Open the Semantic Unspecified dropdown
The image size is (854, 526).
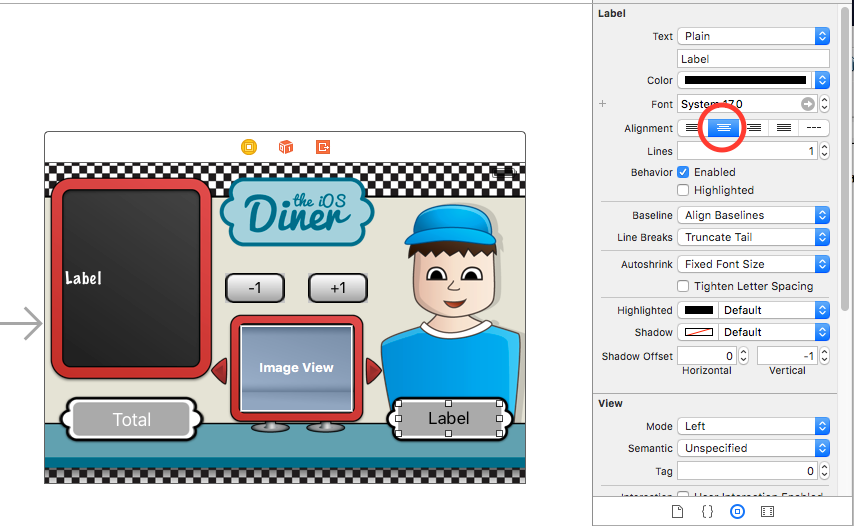[754, 448]
